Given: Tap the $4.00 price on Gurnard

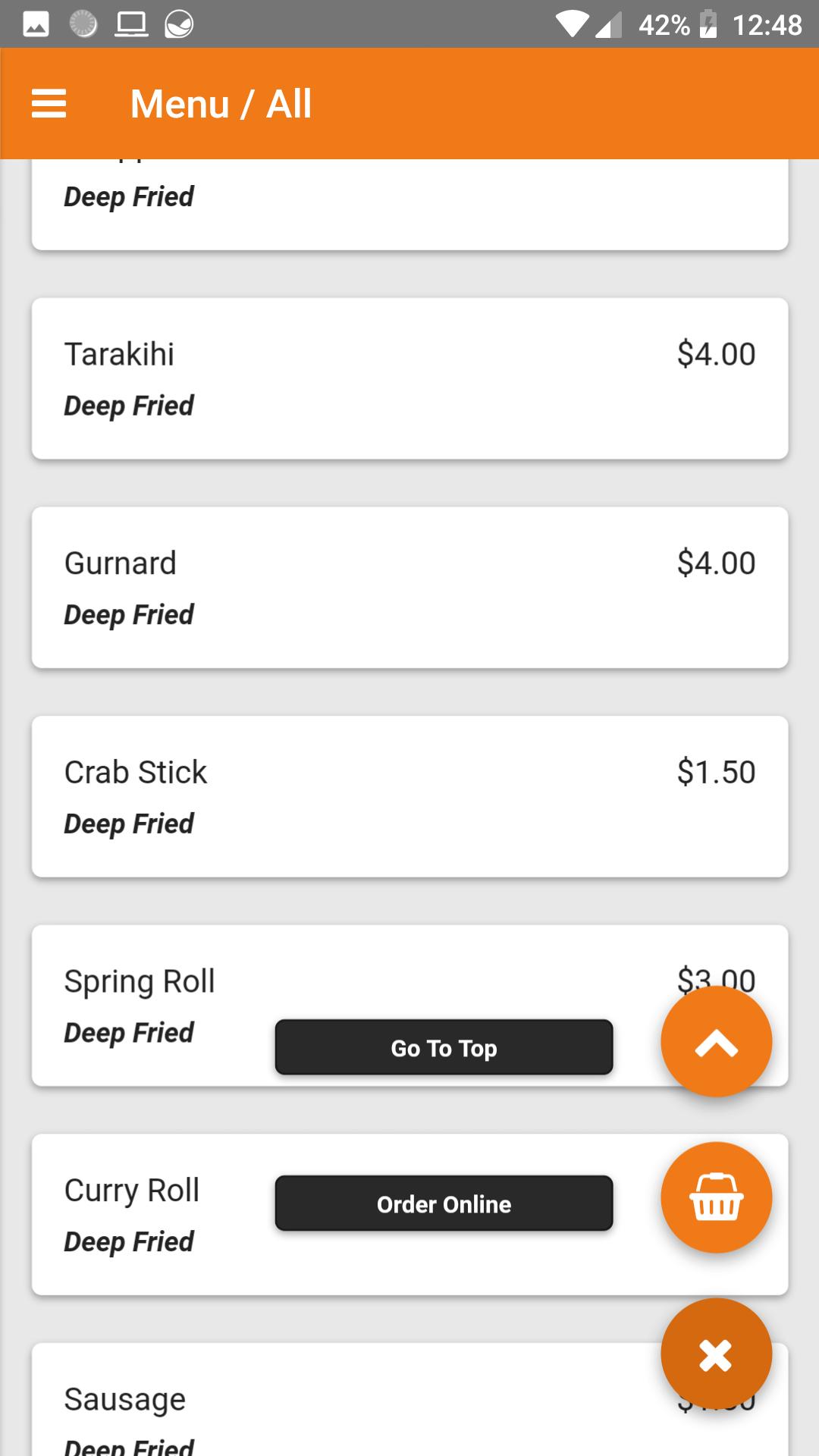Looking at the screenshot, I should coord(716,563).
